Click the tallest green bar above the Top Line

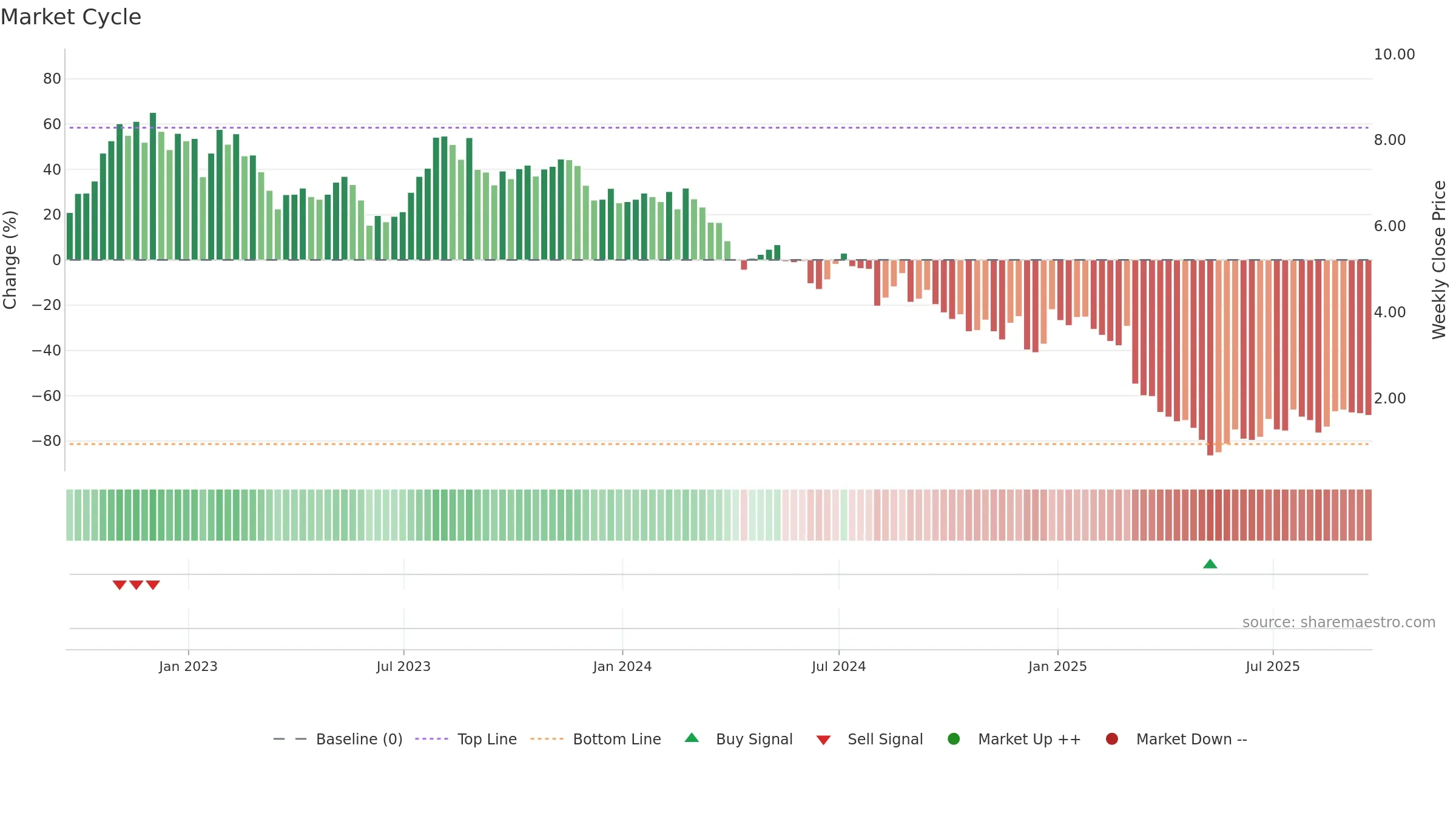click(x=153, y=186)
